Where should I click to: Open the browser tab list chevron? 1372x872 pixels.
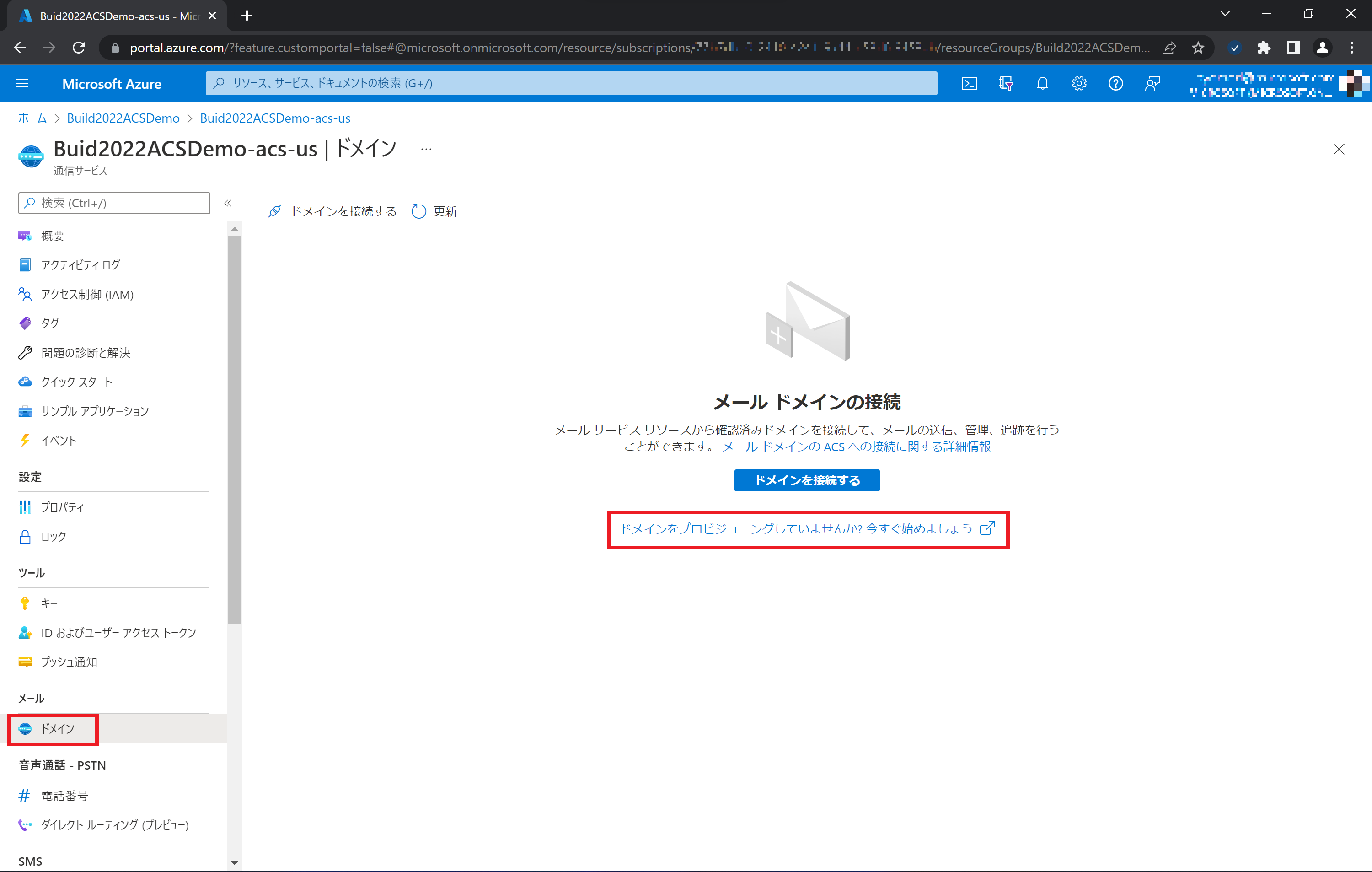(x=1225, y=13)
